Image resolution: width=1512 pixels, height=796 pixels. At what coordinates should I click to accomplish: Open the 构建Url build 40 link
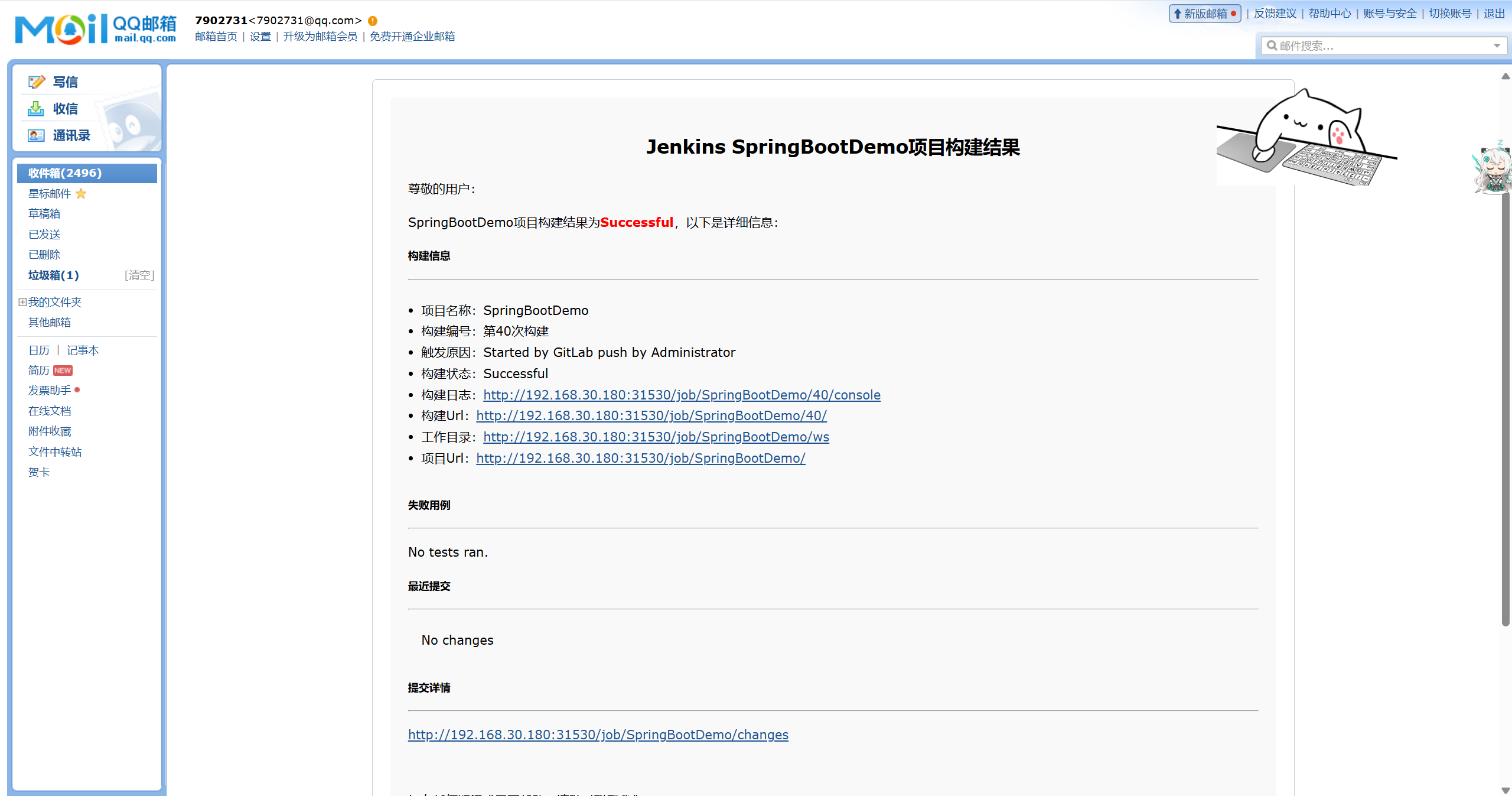click(651, 416)
